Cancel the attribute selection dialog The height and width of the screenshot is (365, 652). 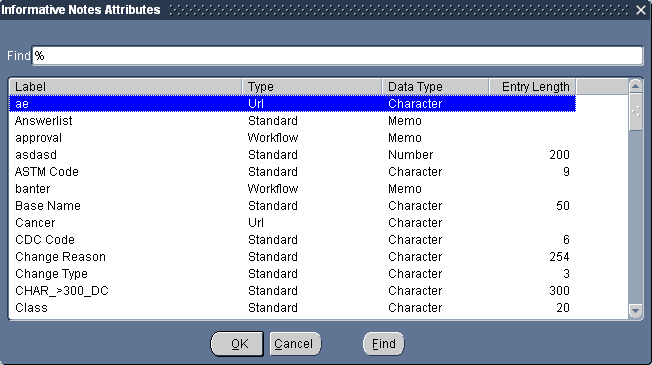pos(295,344)
